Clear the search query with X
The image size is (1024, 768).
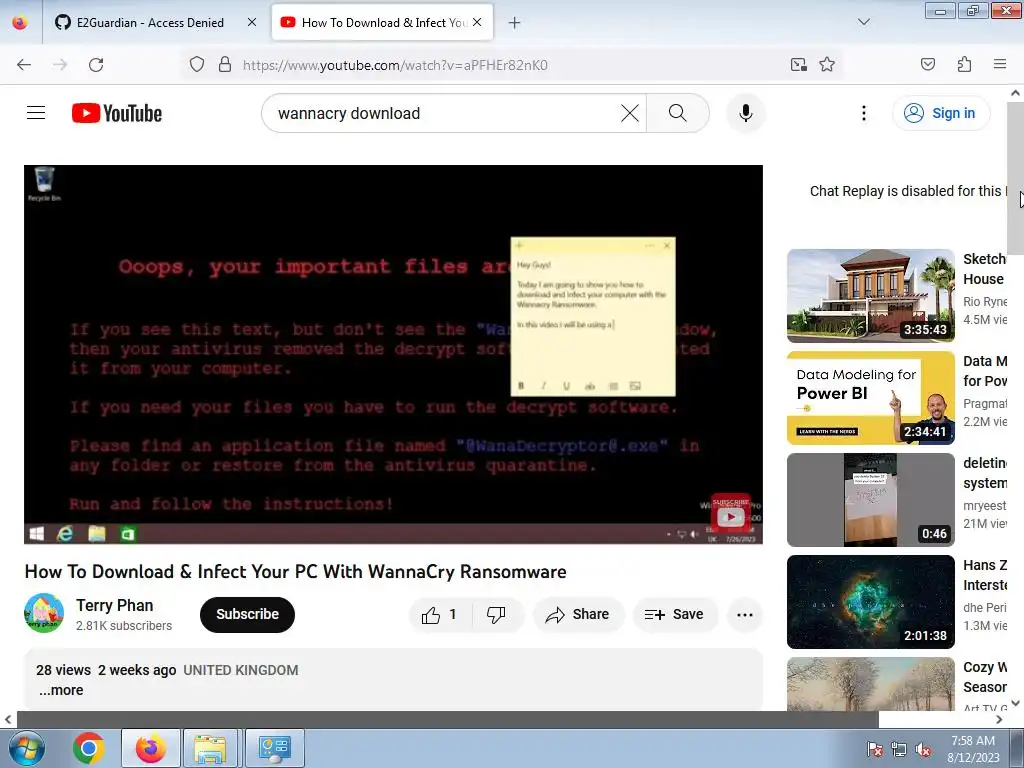click(x=630, y=113)
